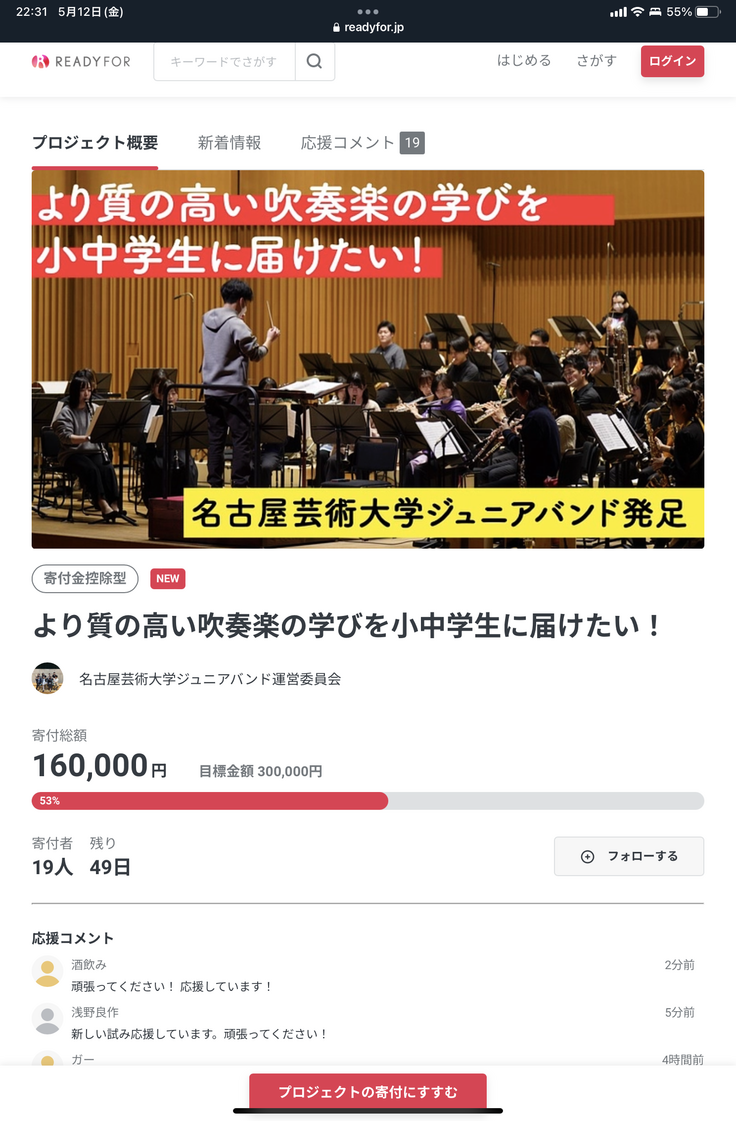This screenshot has width=736, height=1121.
Task: Tap the 酒飲み commenter avatar
Action: pos(47,972)
